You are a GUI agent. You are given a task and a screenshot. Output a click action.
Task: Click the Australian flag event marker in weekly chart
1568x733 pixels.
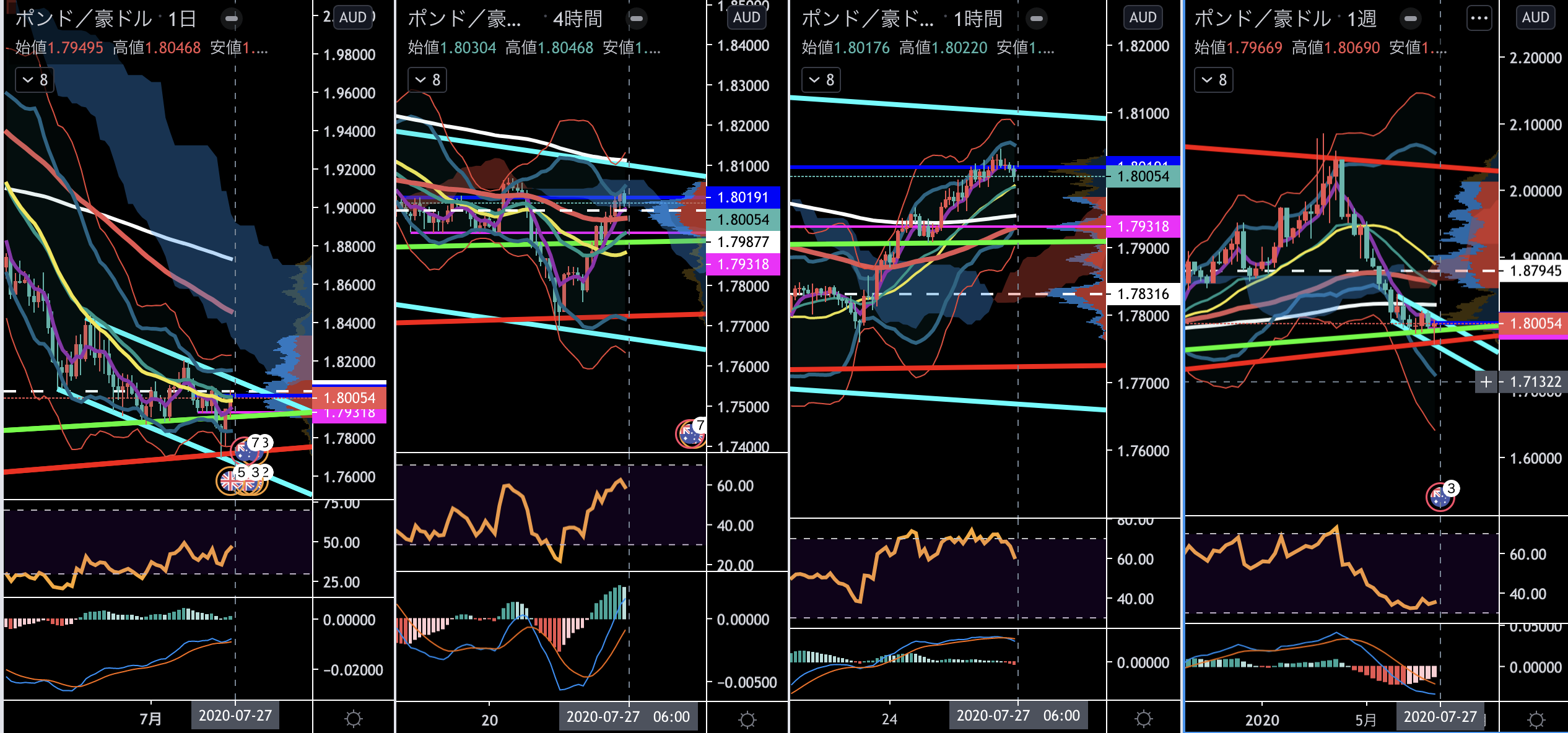1439,497
